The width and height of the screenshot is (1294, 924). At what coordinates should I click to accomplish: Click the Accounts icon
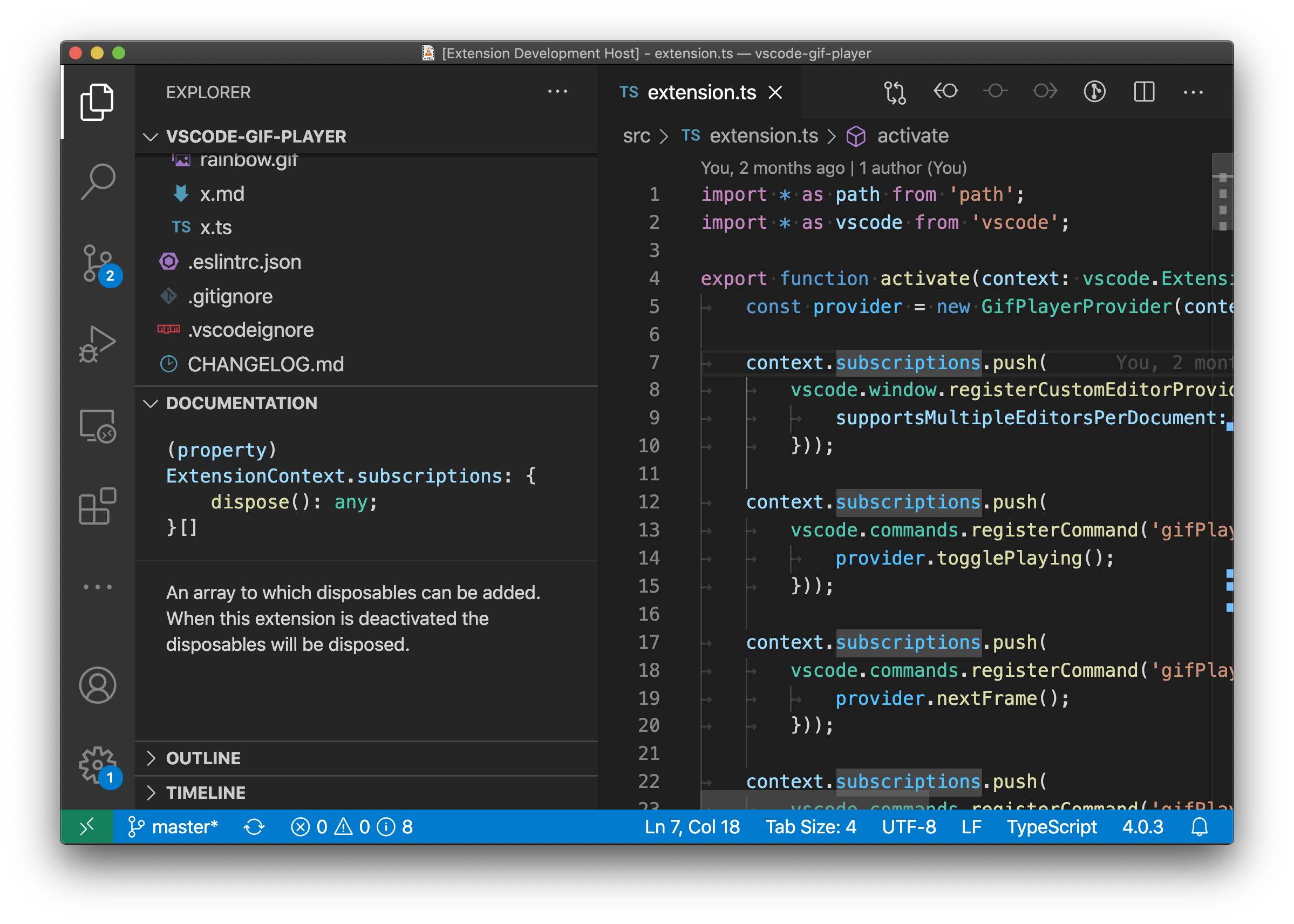[x=98, y=685]
